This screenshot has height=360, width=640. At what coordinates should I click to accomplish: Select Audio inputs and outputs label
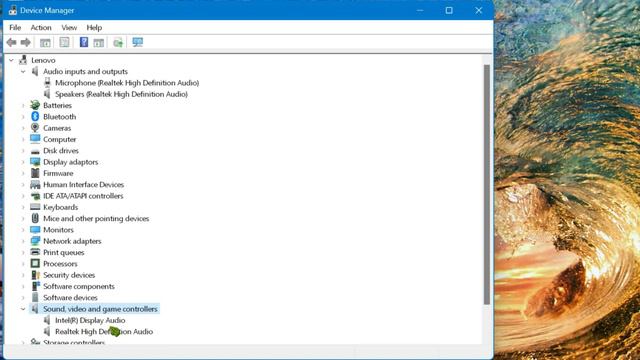pos(85,71)
